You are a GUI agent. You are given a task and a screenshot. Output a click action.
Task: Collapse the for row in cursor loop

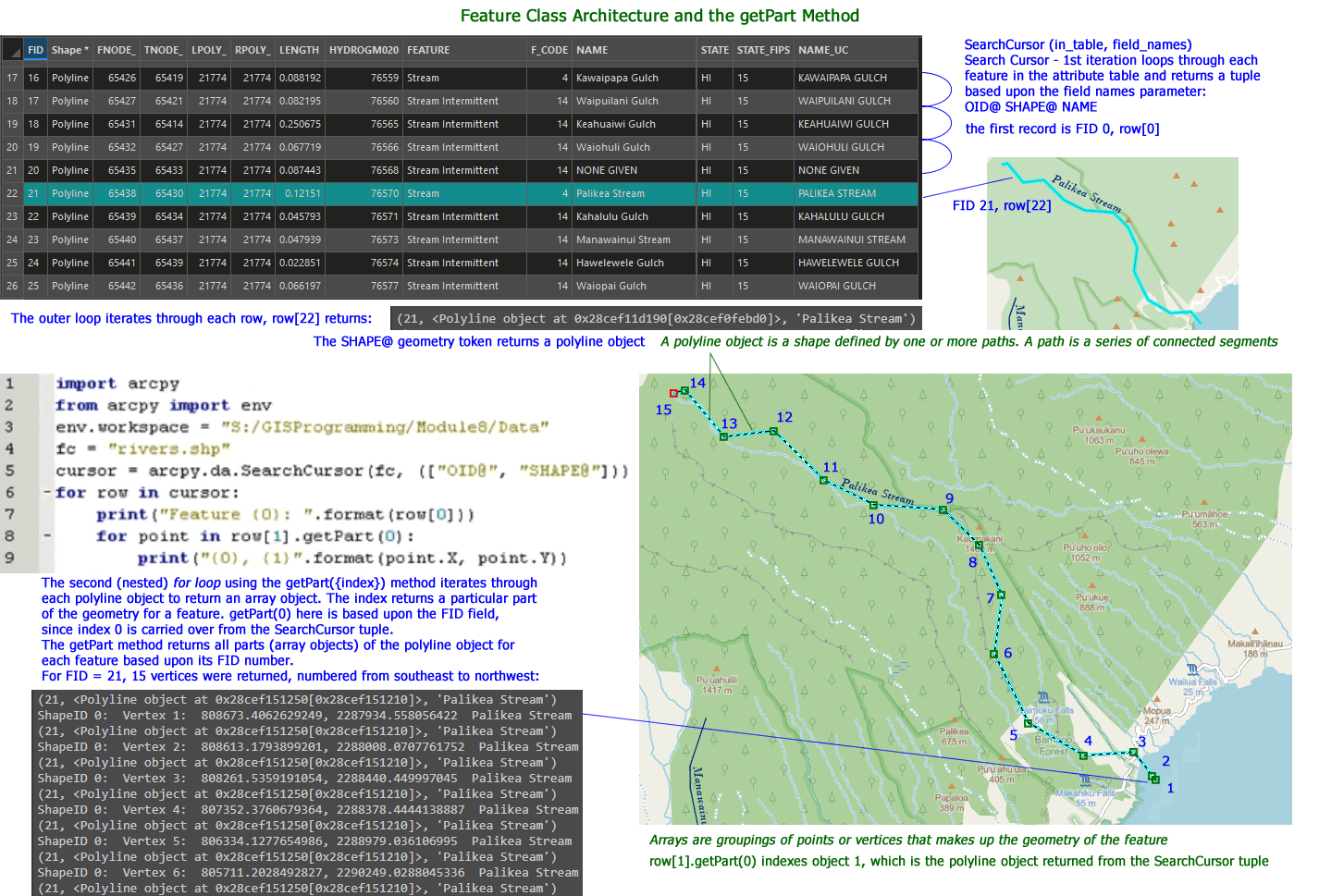coord(47,492)
